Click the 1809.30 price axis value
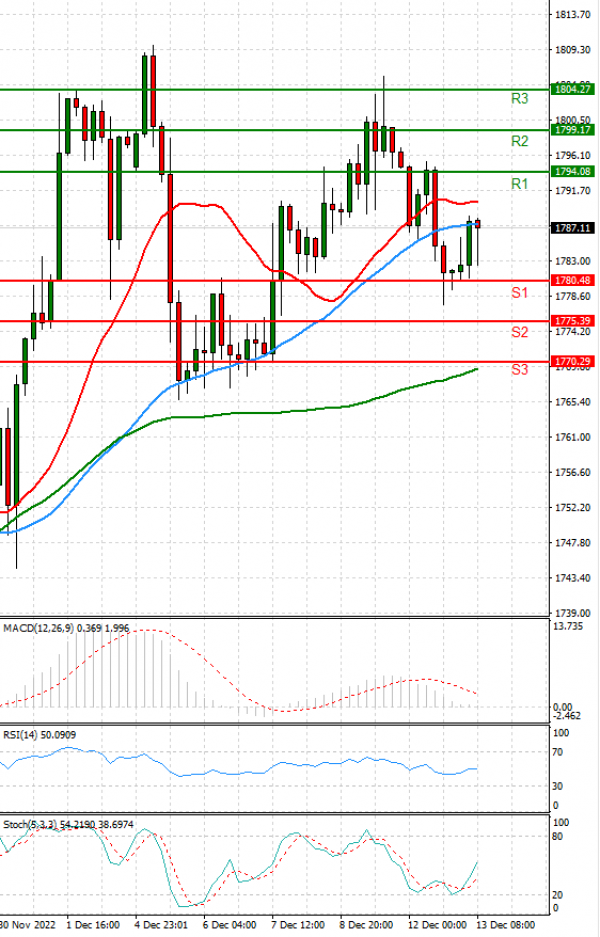 coord(573,50)
